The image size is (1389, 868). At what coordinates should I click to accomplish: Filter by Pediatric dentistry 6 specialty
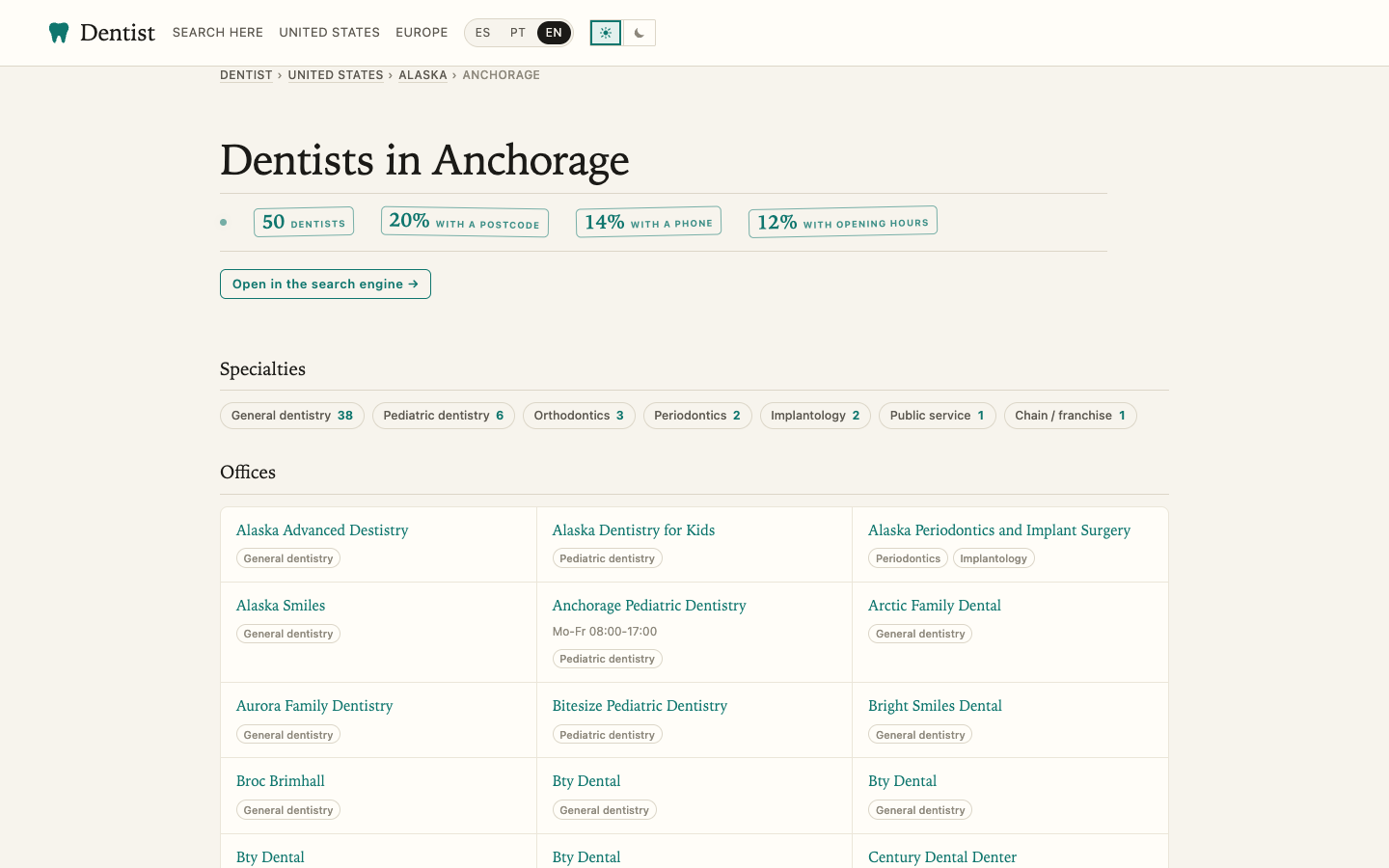[x=444, y=416]
